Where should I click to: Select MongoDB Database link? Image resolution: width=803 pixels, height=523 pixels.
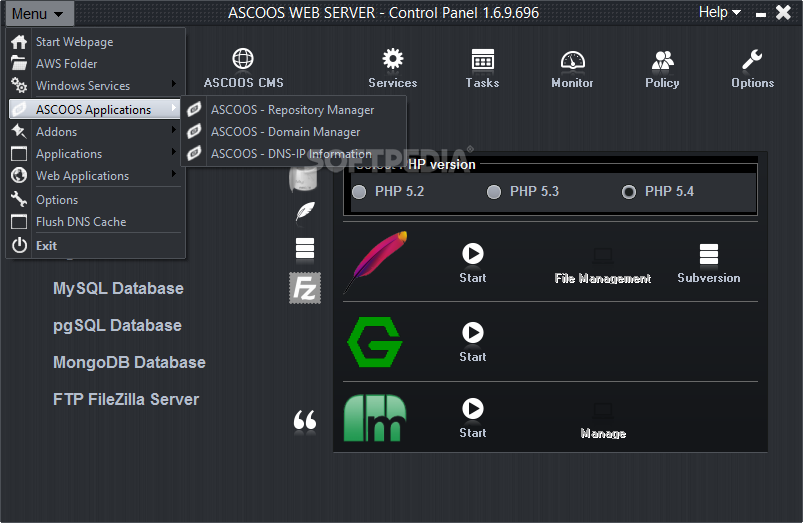(129, 363)
